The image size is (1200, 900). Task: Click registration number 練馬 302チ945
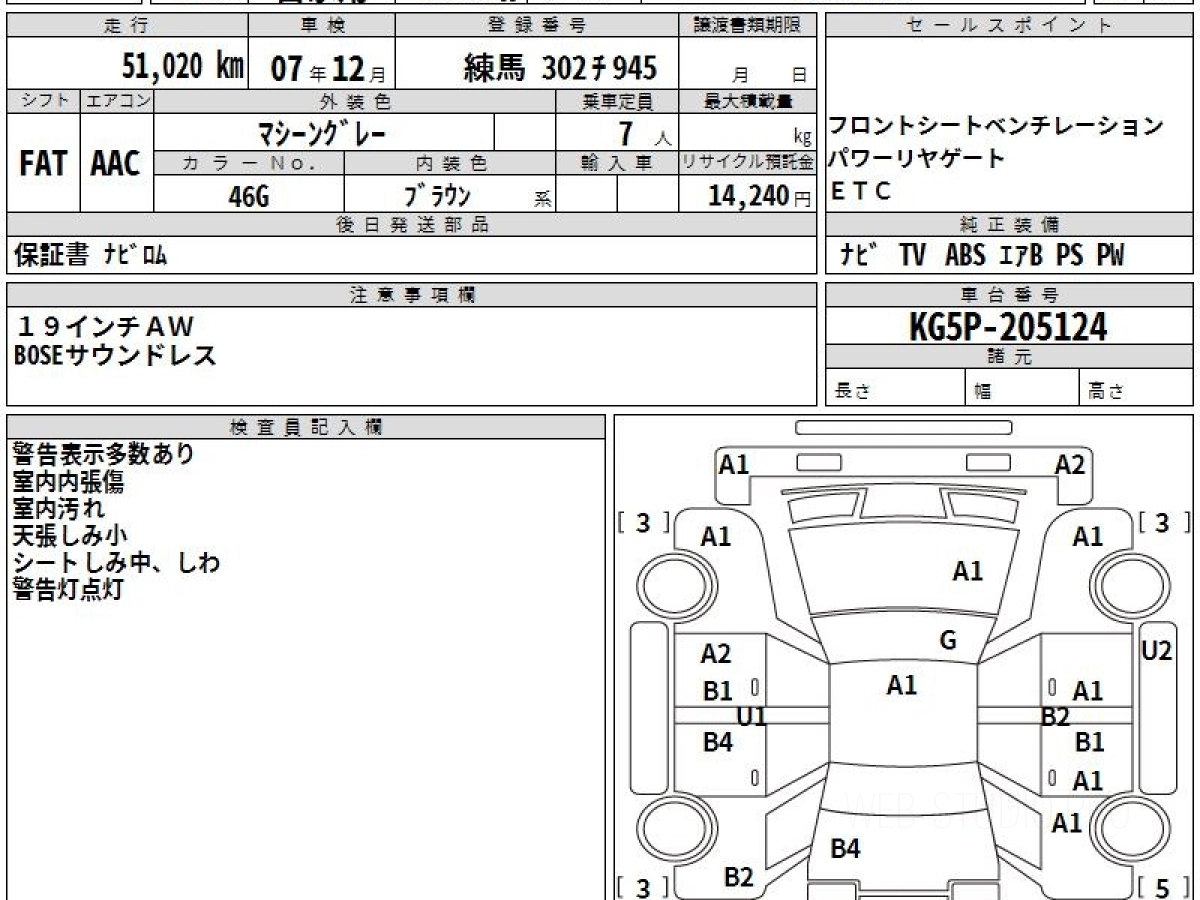tap(561, 67)
